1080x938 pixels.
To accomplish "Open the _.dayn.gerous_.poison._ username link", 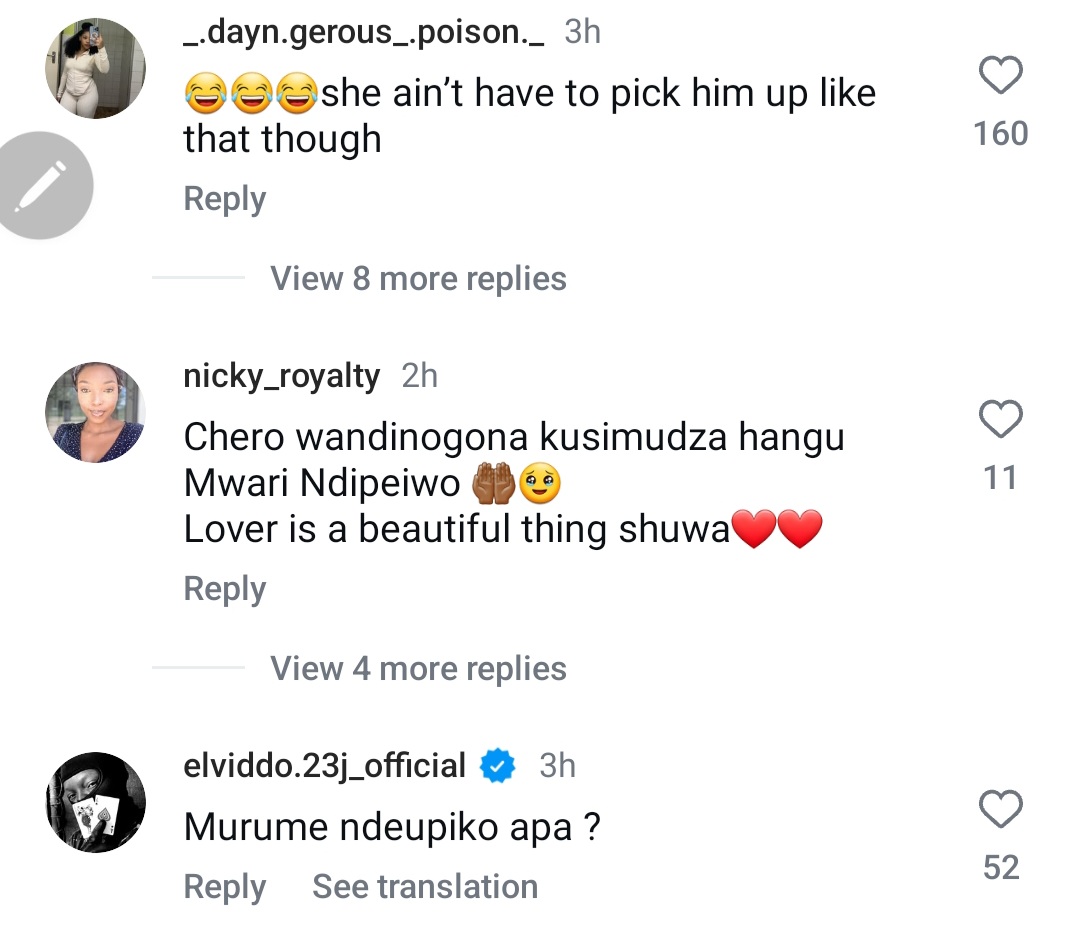I will coord(364,32).
